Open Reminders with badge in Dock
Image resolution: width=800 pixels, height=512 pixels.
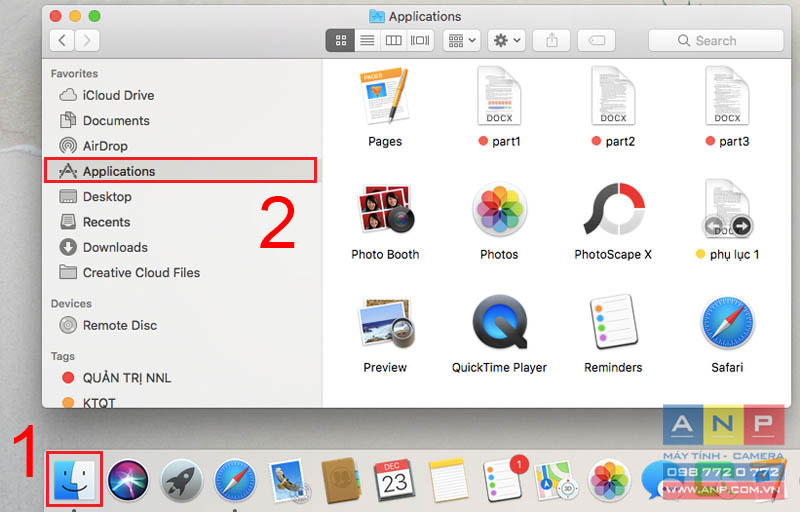[503, 479]
